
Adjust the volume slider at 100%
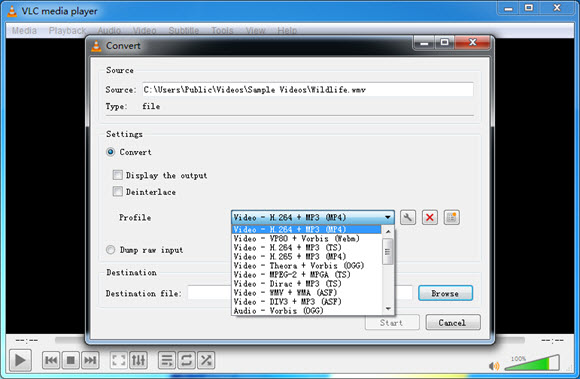coord(532,362)
